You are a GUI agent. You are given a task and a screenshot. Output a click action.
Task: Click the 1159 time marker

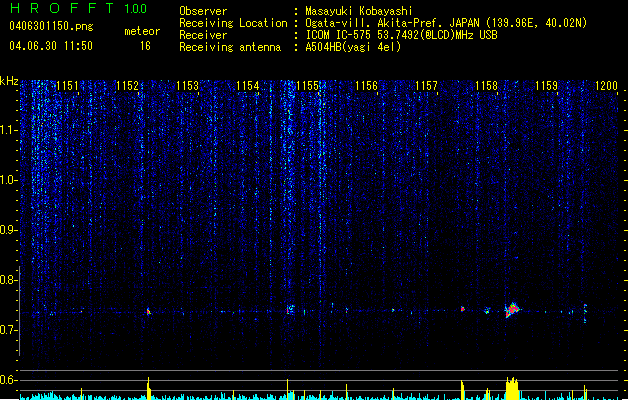pos(546,86)
